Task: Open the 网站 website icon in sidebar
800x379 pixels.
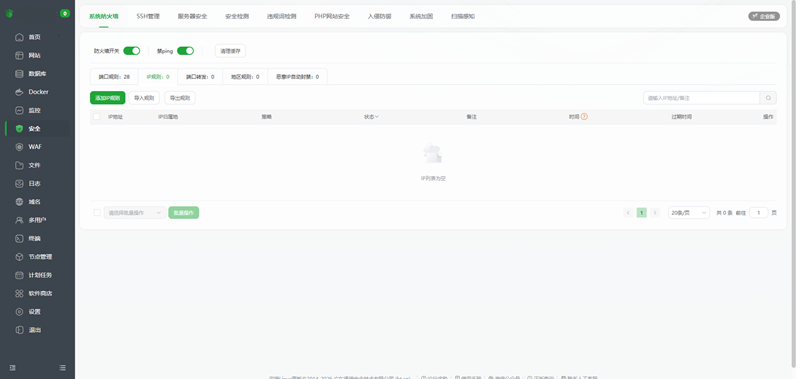Action: point(19,56)
